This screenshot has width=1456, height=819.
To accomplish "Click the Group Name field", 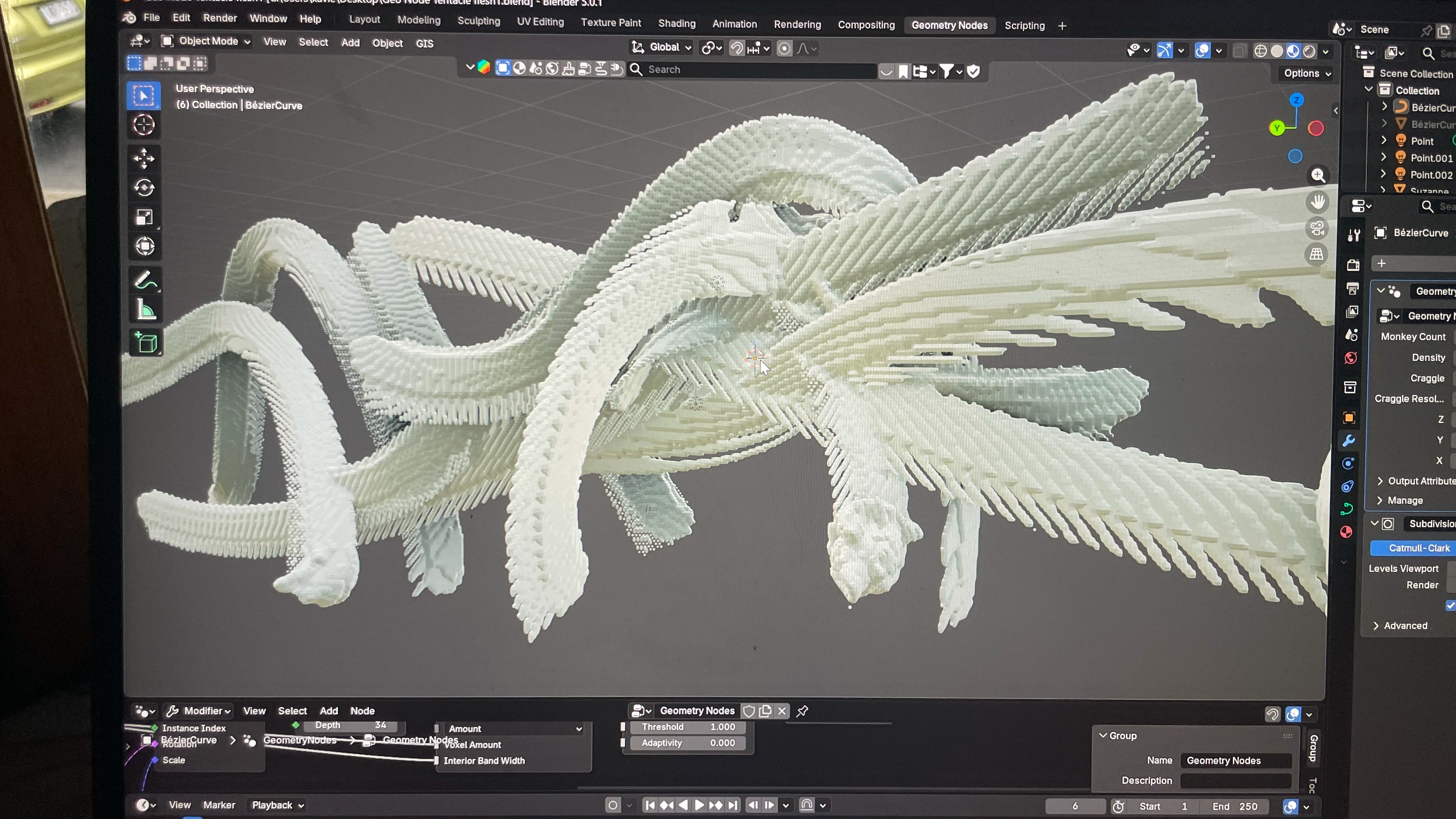I will [x=1236, y=761].
